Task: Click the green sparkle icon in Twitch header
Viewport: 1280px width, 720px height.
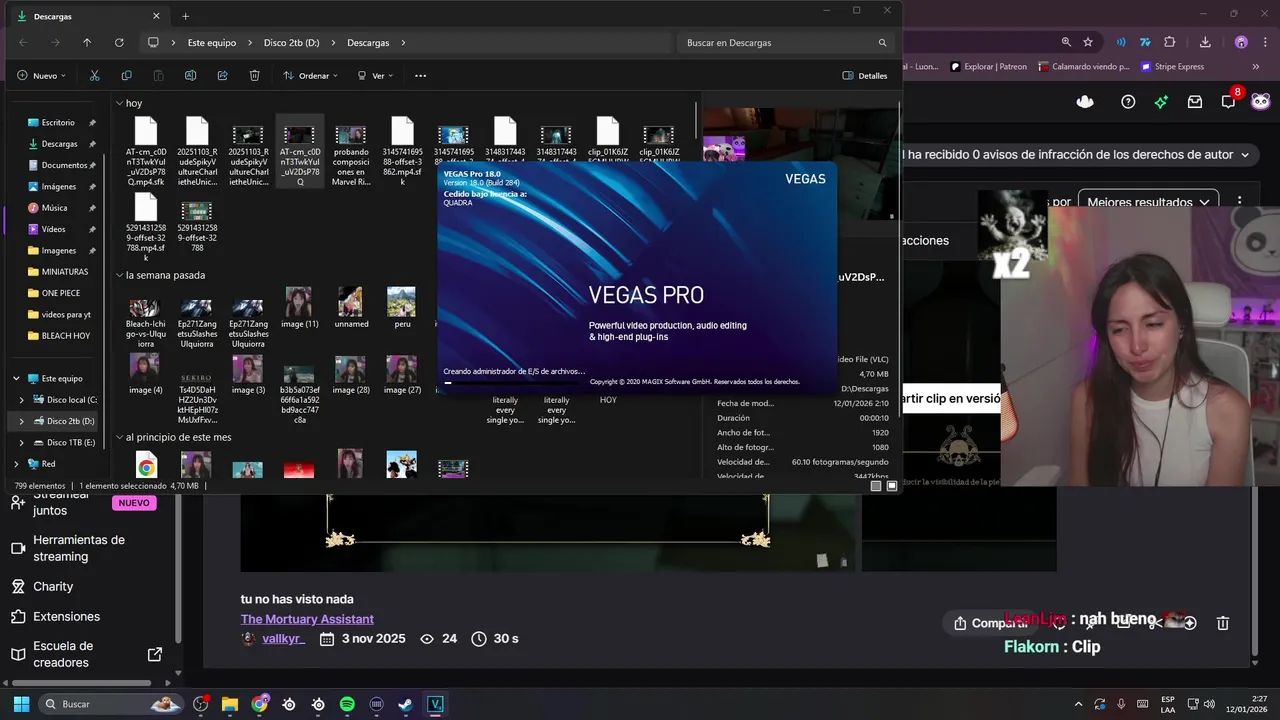Action: click(1161, 101)
